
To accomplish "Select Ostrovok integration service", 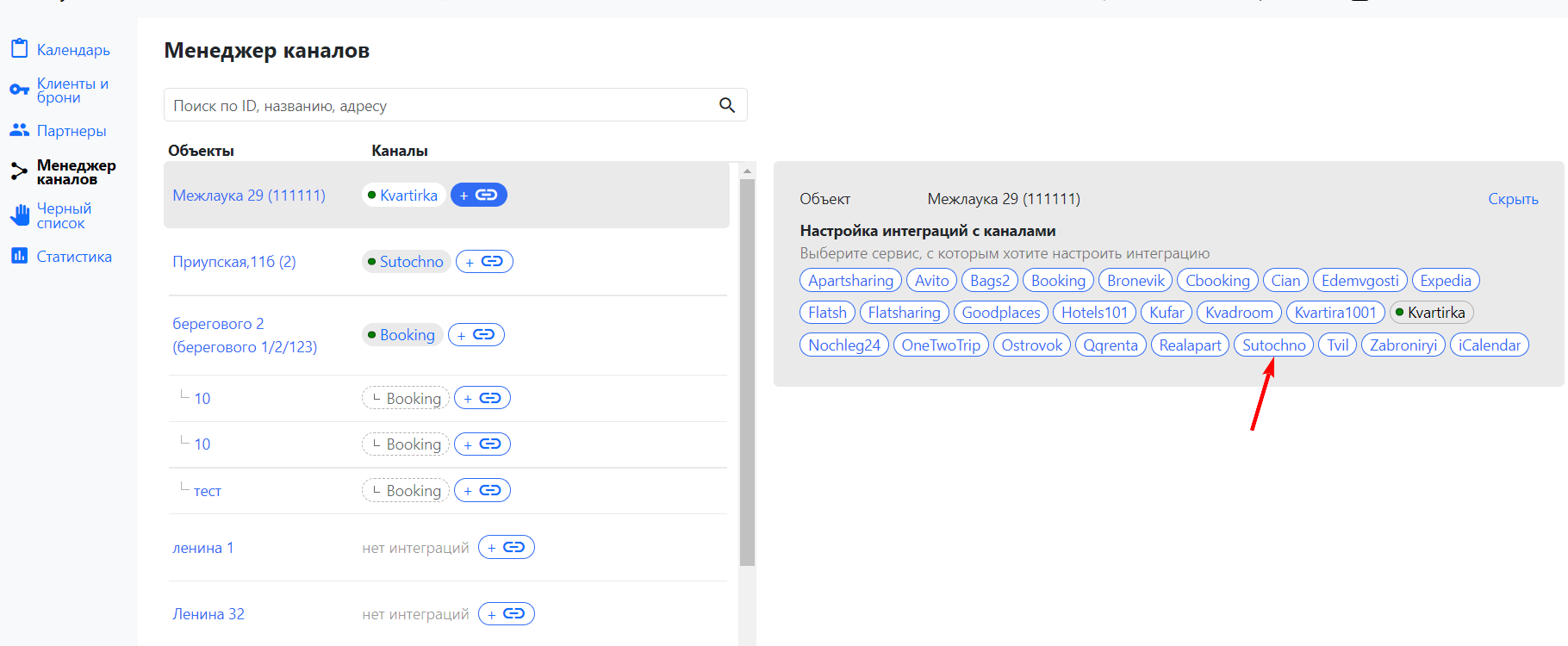I will tap(1032, 345).
